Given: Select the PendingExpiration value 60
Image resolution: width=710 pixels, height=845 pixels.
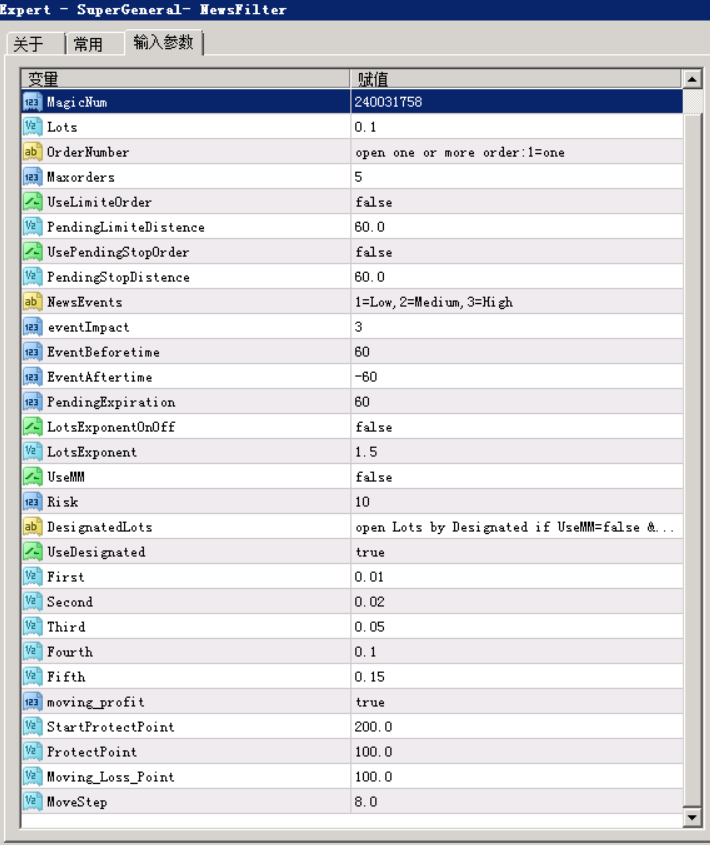Looking at the screenshot, I should tap(362, 401).
